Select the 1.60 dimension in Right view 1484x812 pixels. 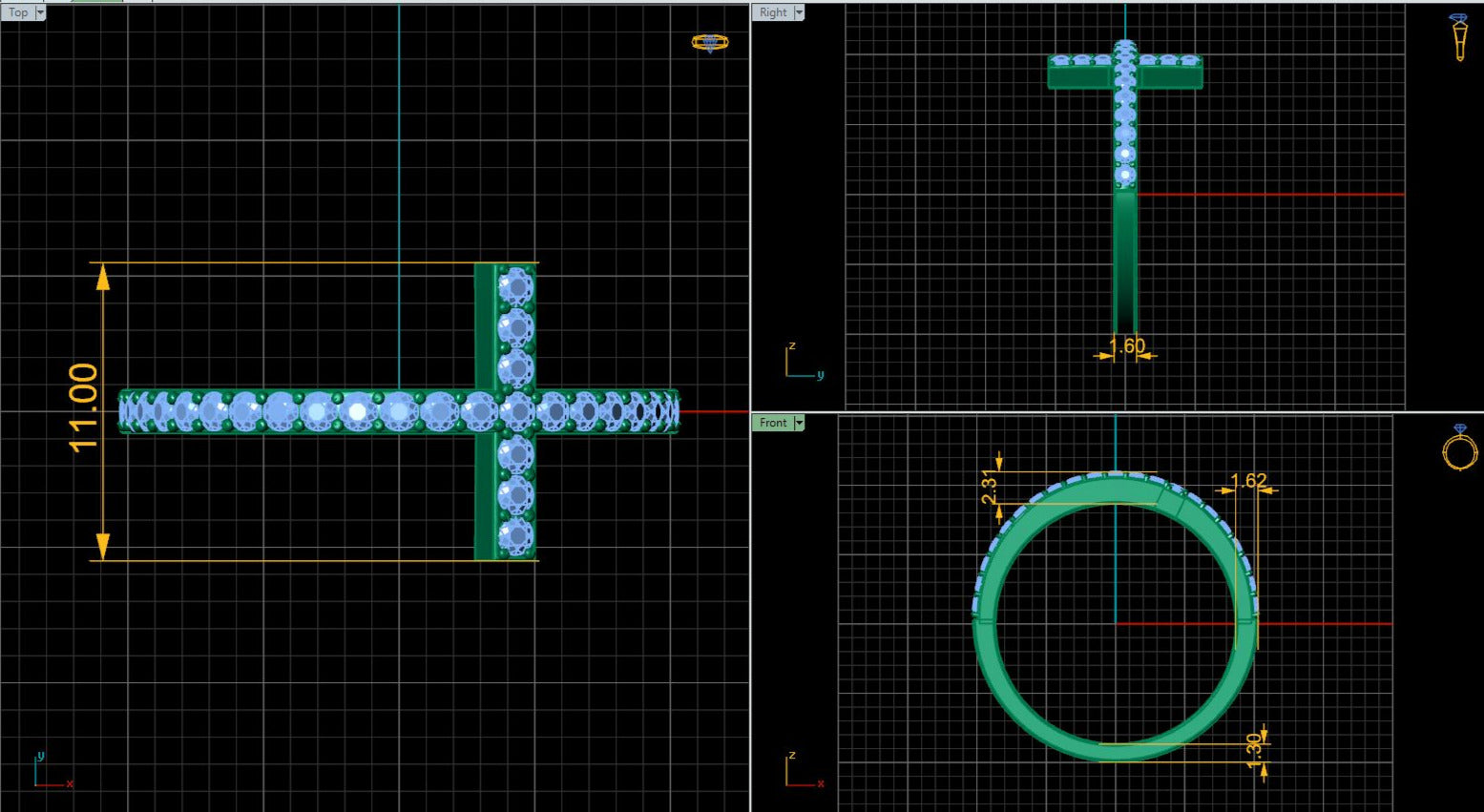click(1127, 346)
